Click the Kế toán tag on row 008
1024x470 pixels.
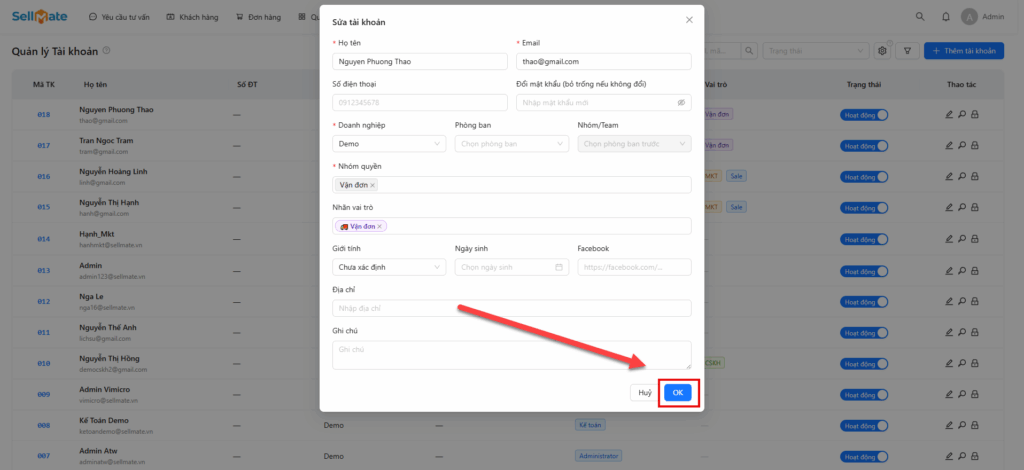[590, 425]
